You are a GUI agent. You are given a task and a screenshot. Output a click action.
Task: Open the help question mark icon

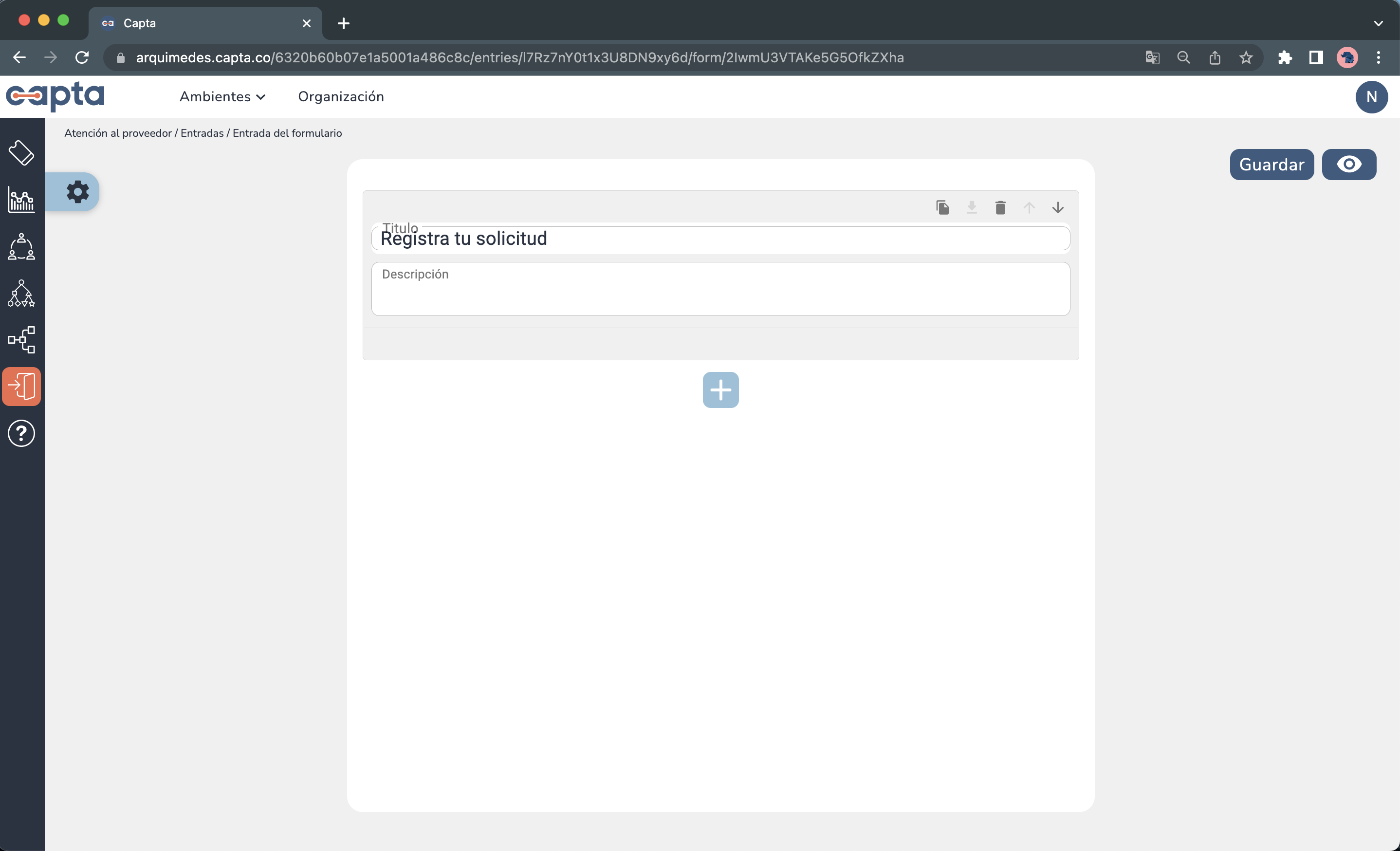coord(21,433)
